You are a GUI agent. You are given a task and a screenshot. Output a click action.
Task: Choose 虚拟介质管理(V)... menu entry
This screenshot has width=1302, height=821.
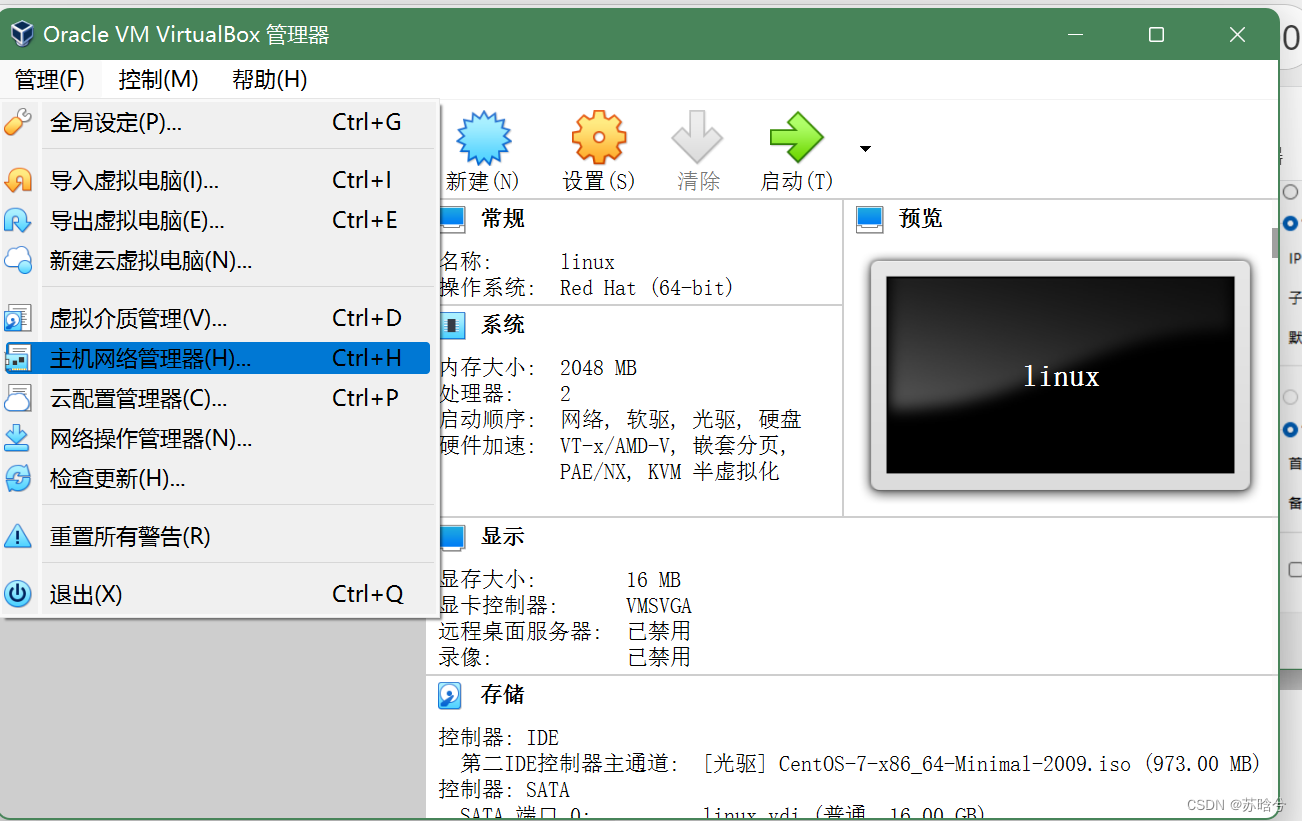216,318
